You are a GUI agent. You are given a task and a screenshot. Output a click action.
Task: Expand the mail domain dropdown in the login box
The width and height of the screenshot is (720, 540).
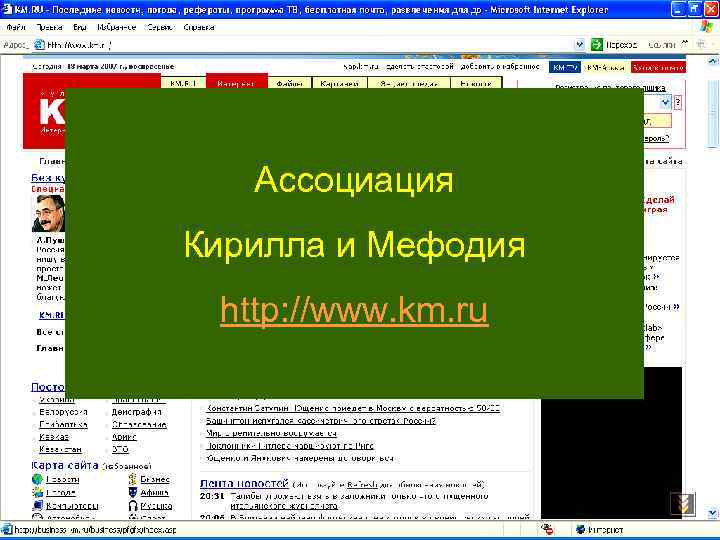[x=665, y=103]
